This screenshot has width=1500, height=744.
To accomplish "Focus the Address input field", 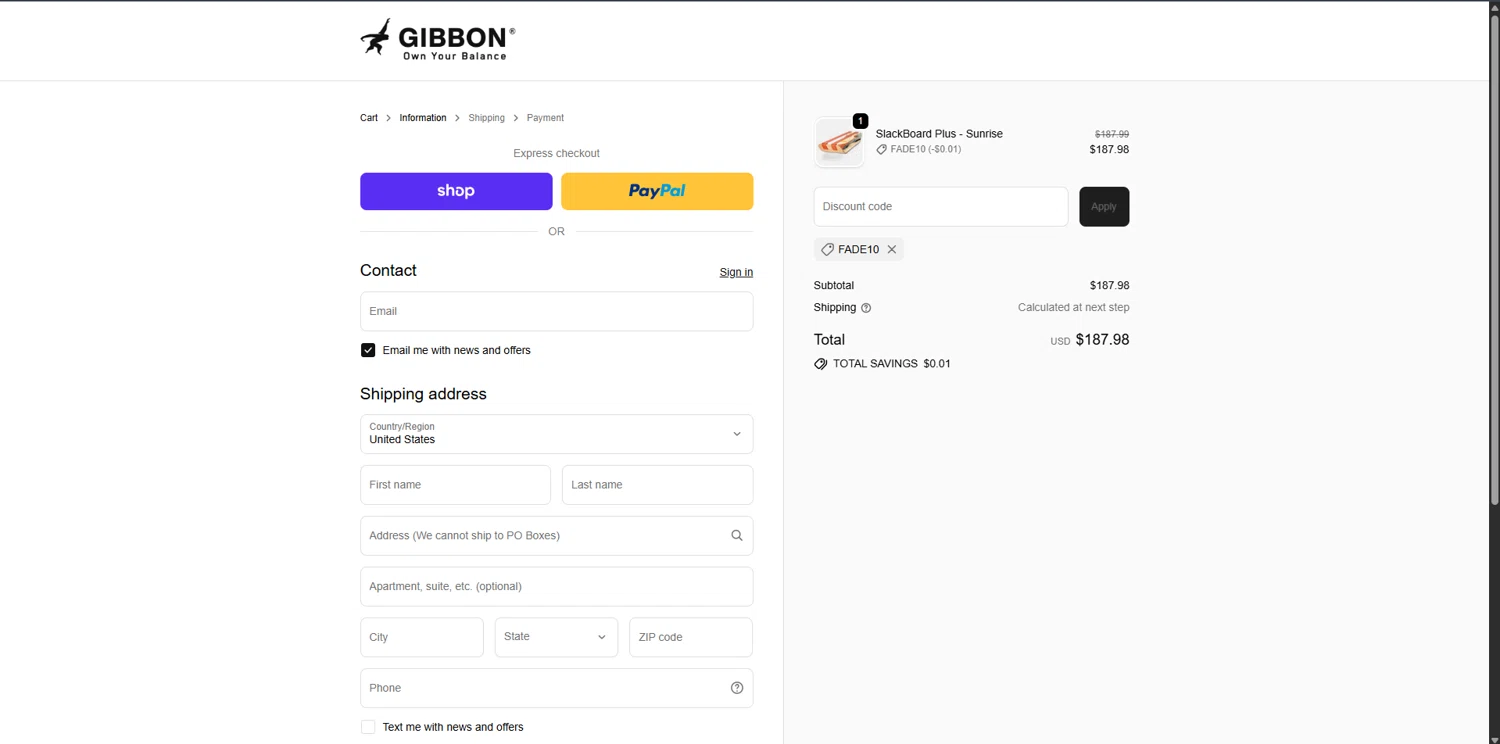I will pos(556,536).
